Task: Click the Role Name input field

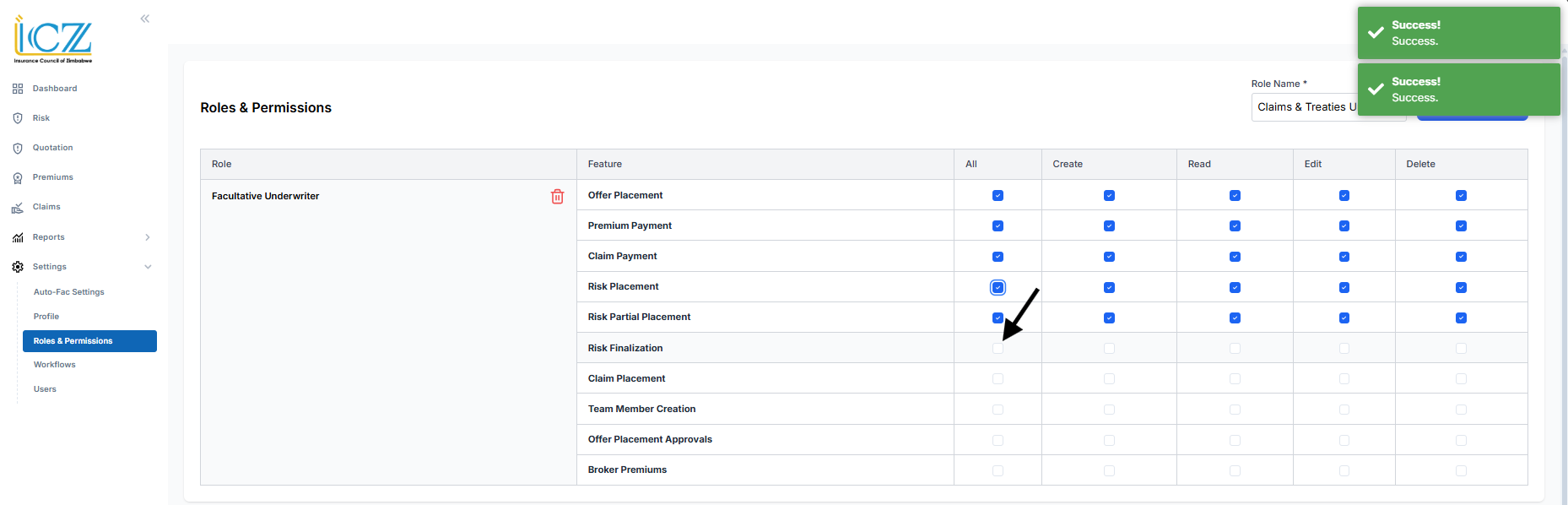Action: point(1304,107)
